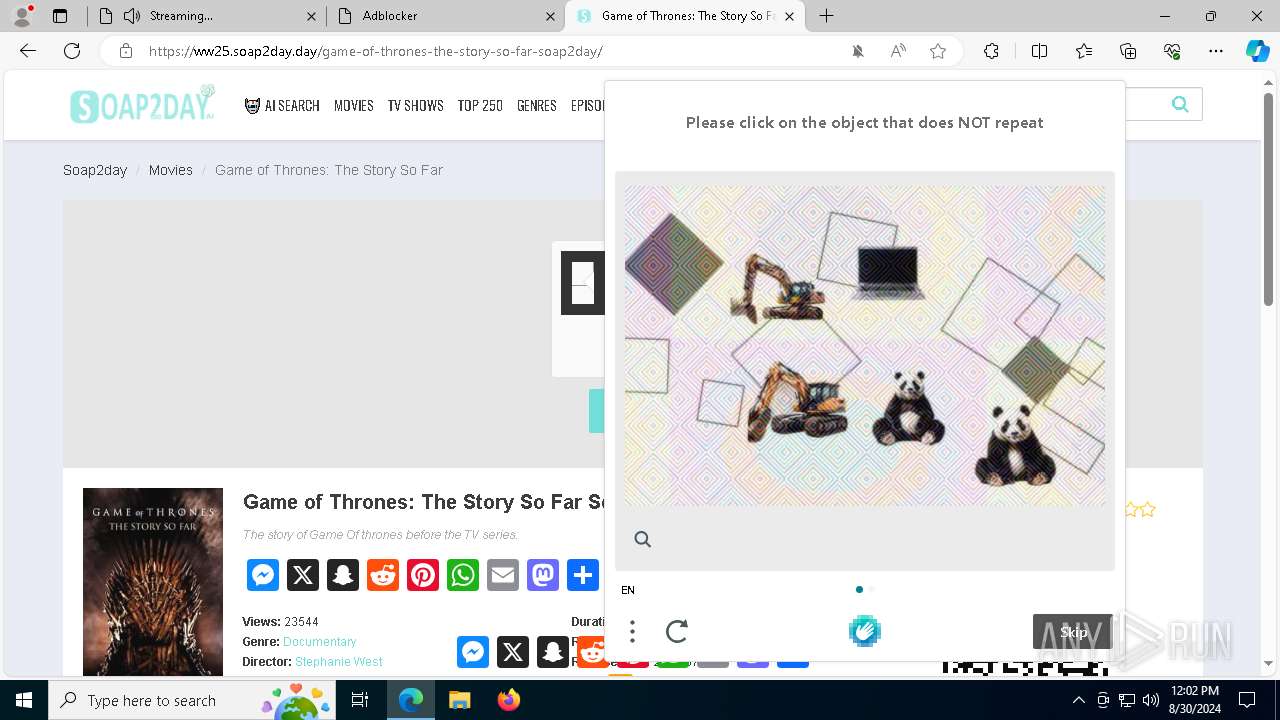The width and height of the screenshot is (1280, 720).
Task: Close the Game of Thrones tab
Action: pyautogui.click(x=789, y=16)
